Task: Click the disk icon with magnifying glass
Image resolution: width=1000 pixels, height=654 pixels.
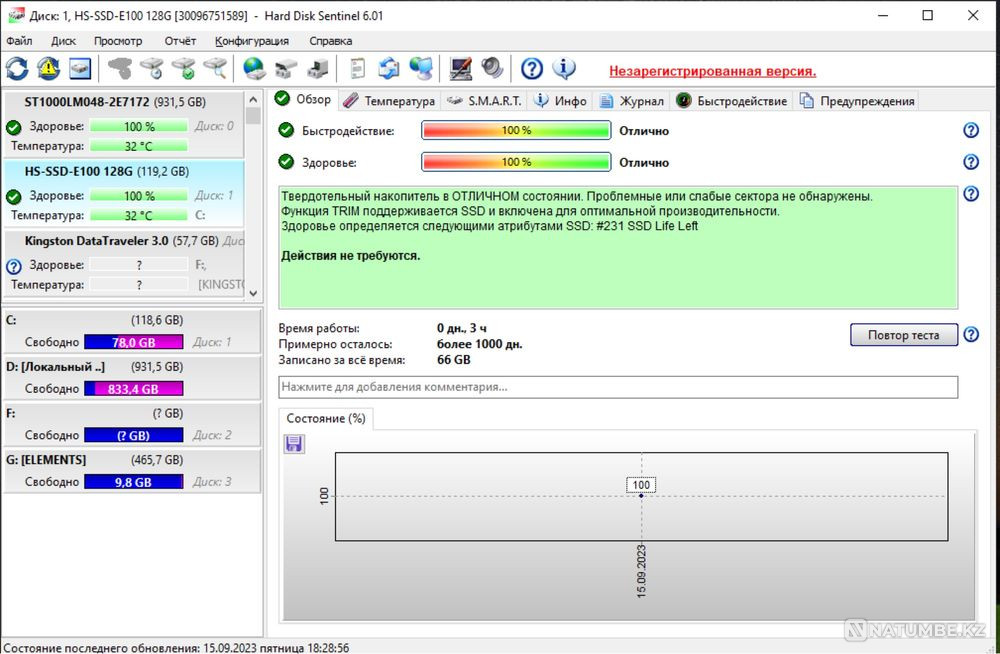Action: click(215, 68)
